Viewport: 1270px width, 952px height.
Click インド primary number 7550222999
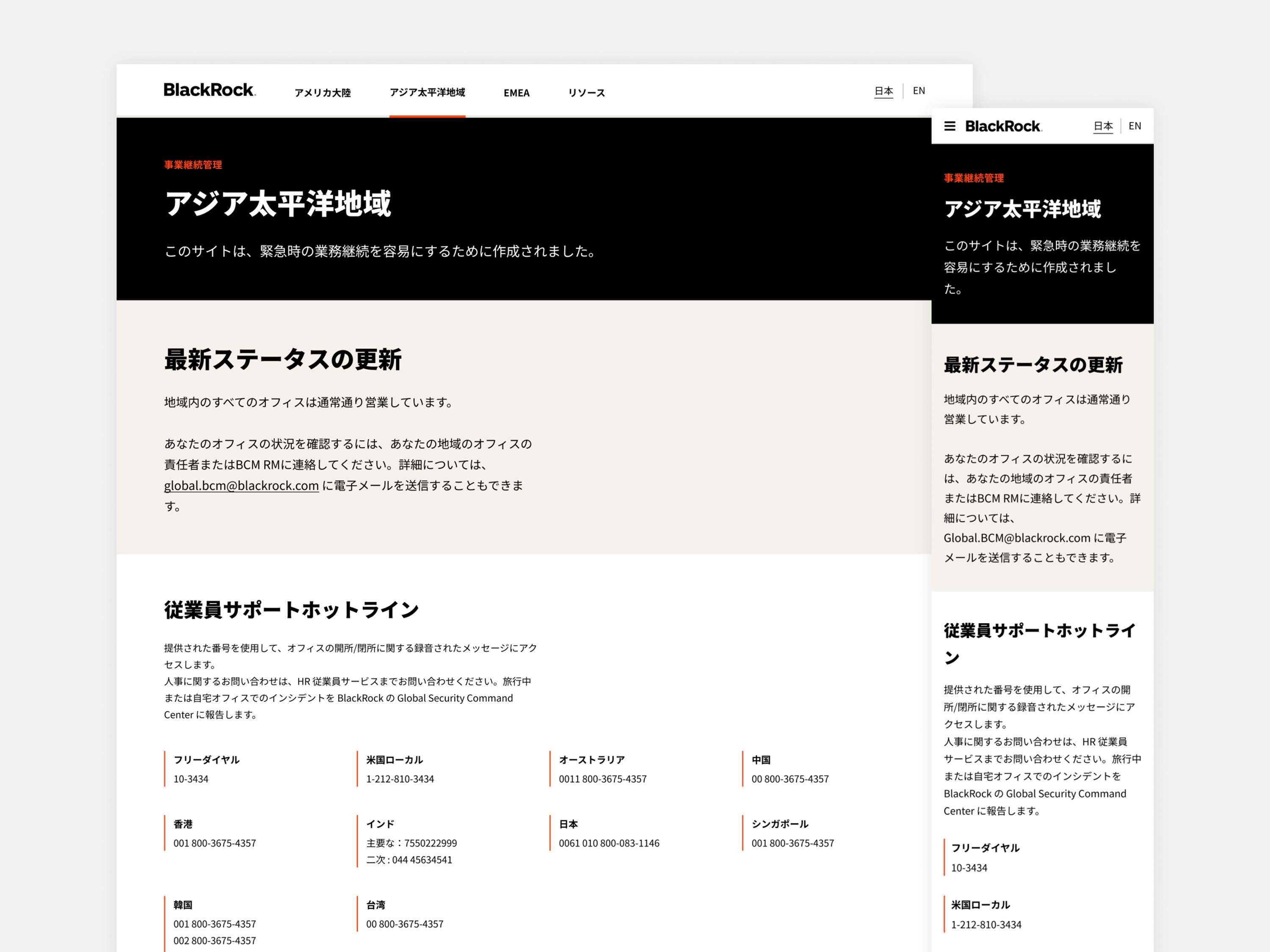point(431,843)
